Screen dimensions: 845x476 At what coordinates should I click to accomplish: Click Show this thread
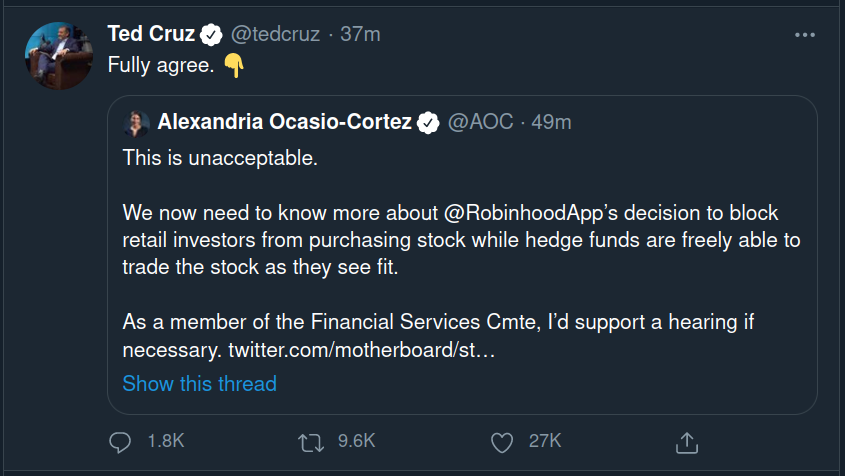(x=199, y=383)
